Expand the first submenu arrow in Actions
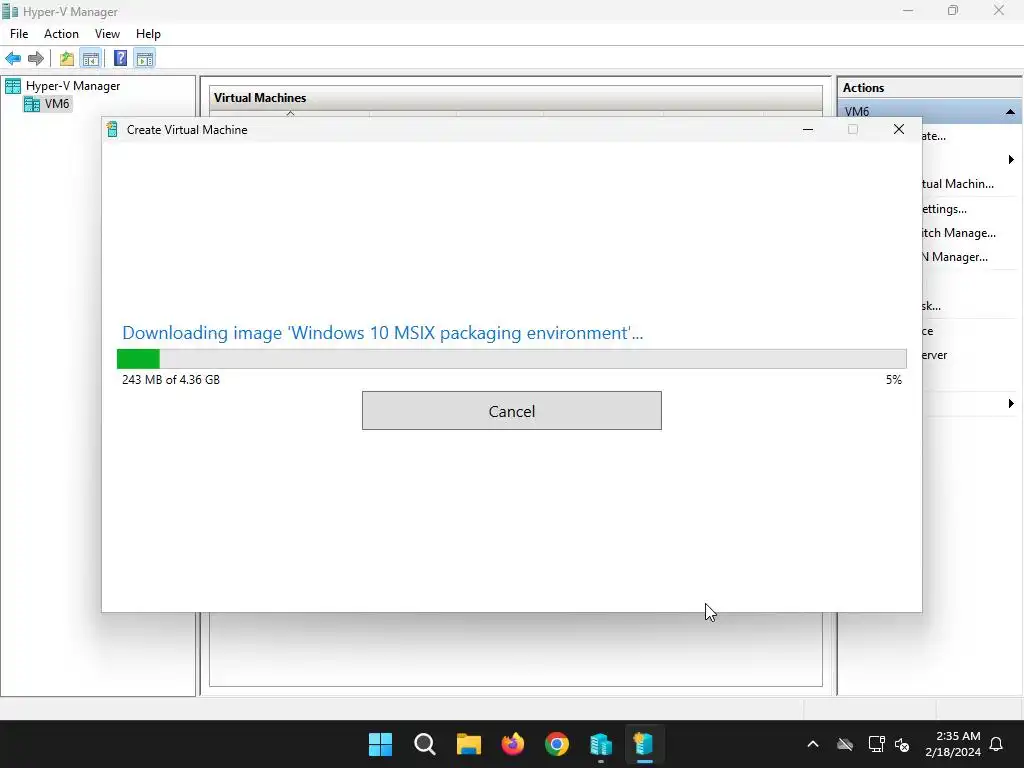Screen dimensions: 1024x768 click(x=1011, y=160)
